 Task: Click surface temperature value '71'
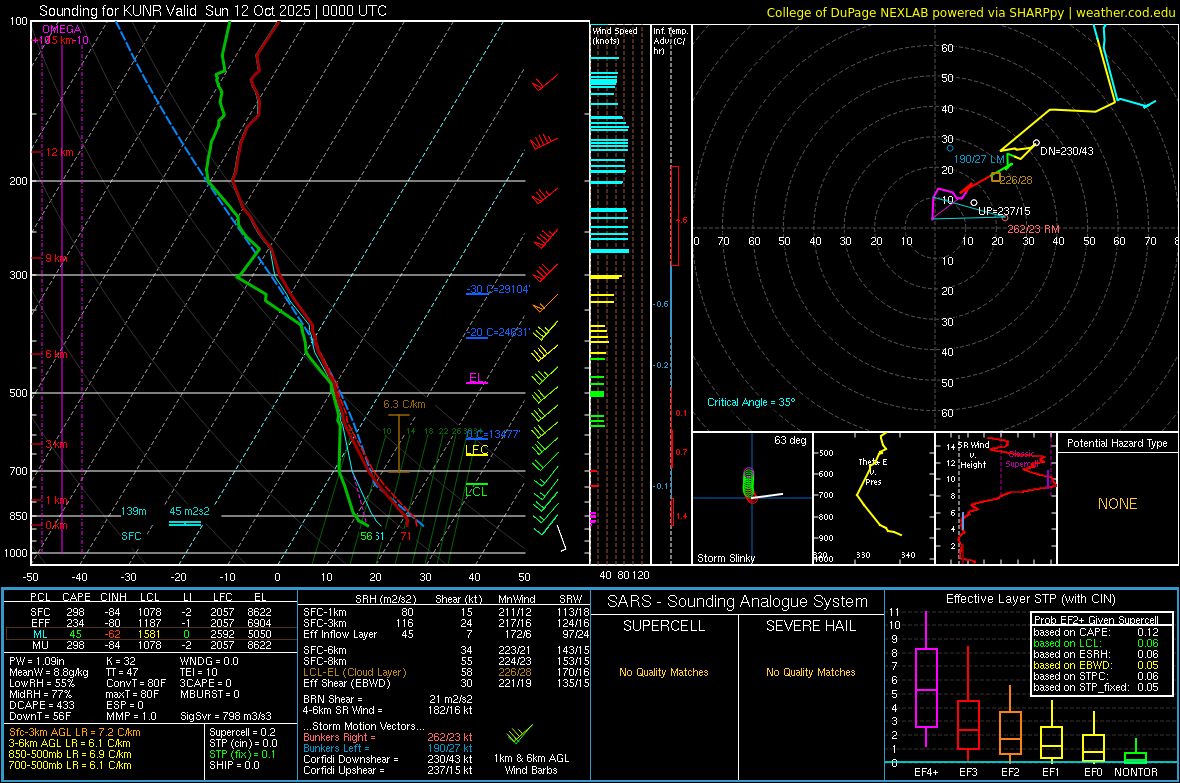coord(406,536)
